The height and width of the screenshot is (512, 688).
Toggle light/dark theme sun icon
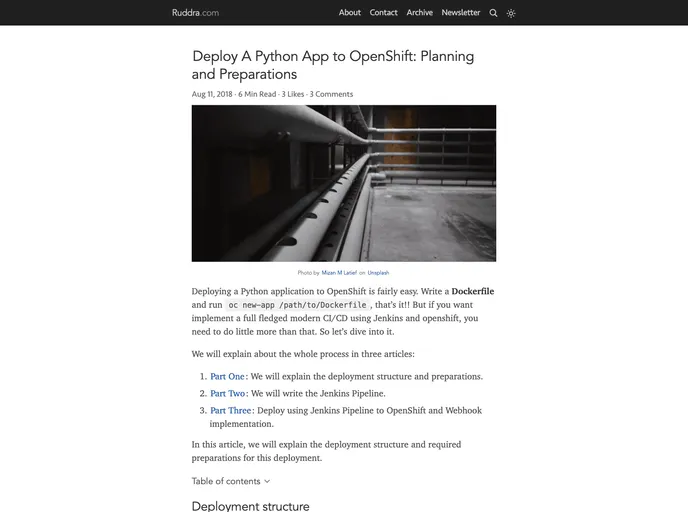pos(511,14)
